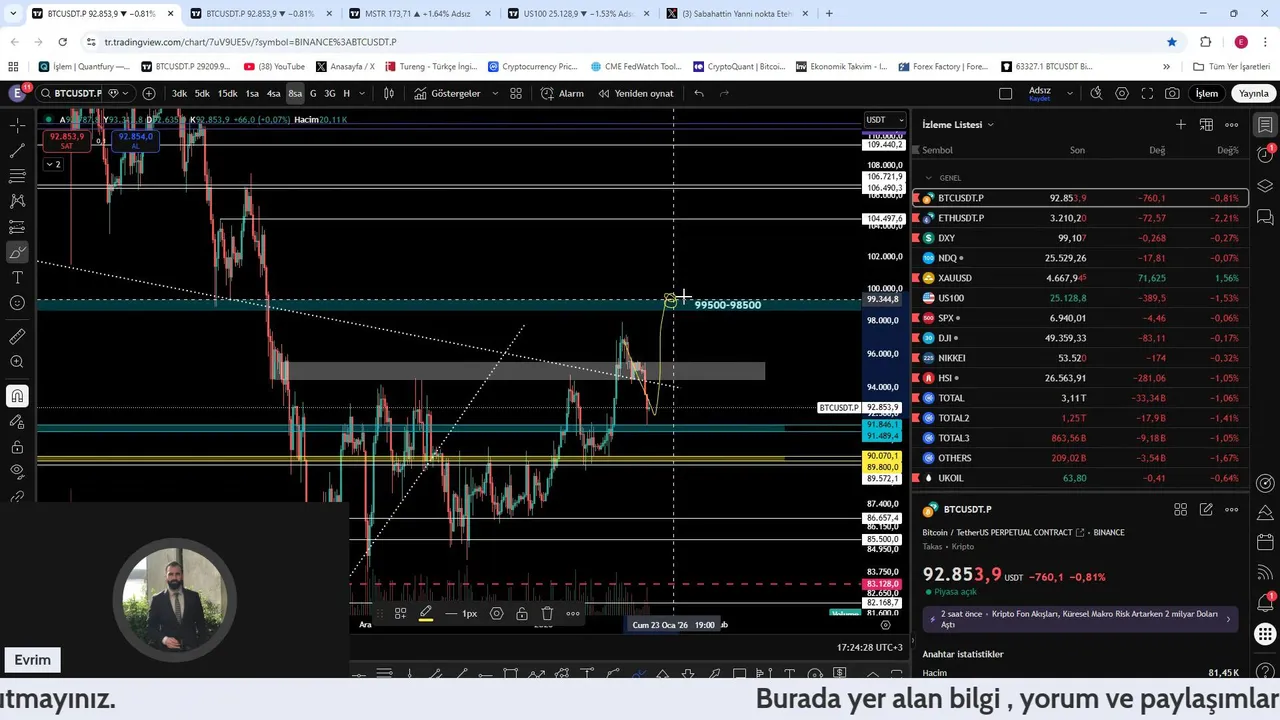Open quick search lightning icon
The width and height of the screenshot is (1280, 720).
(1096, 93)
